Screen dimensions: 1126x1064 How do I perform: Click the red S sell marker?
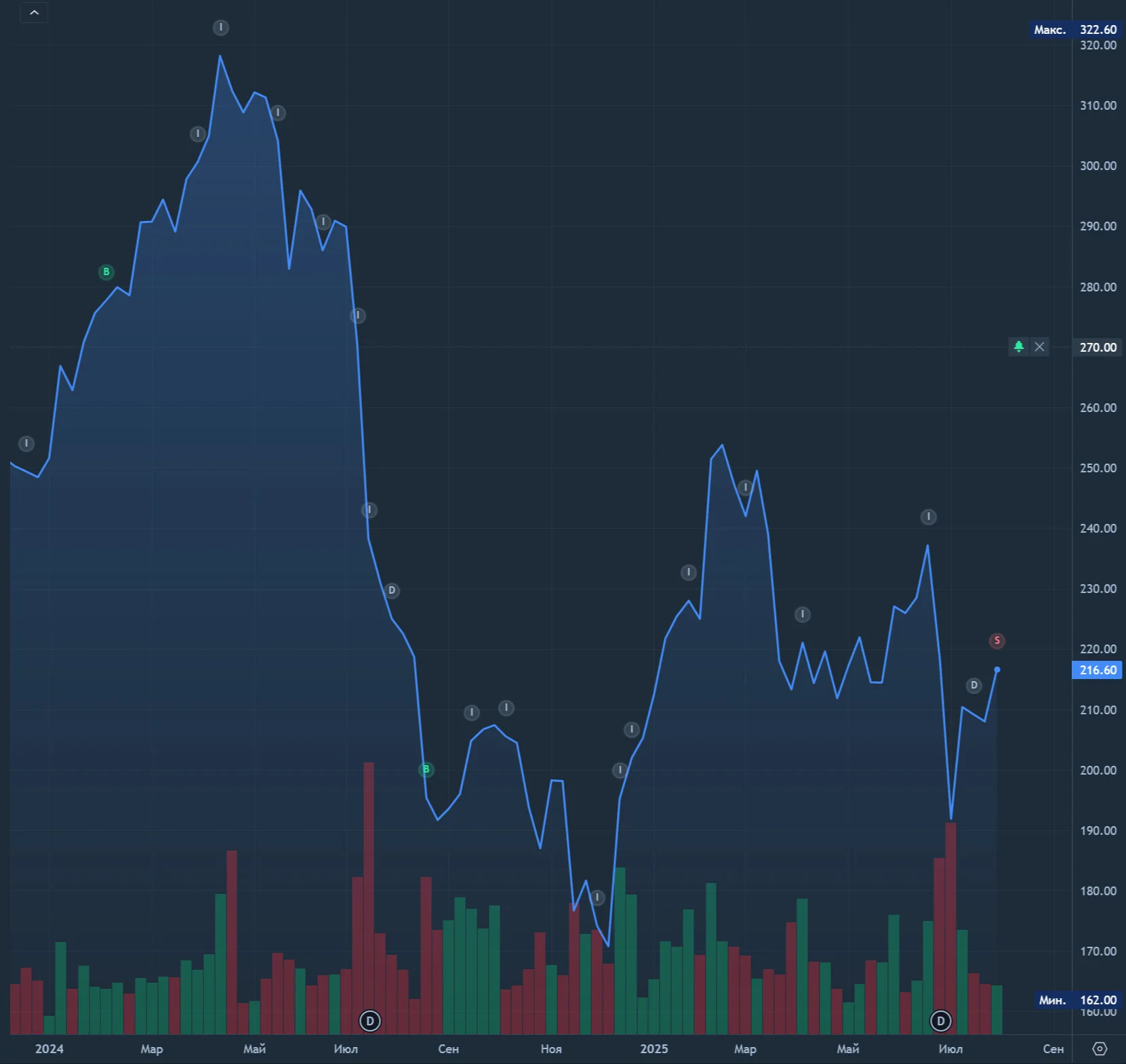tap(997, 641)
